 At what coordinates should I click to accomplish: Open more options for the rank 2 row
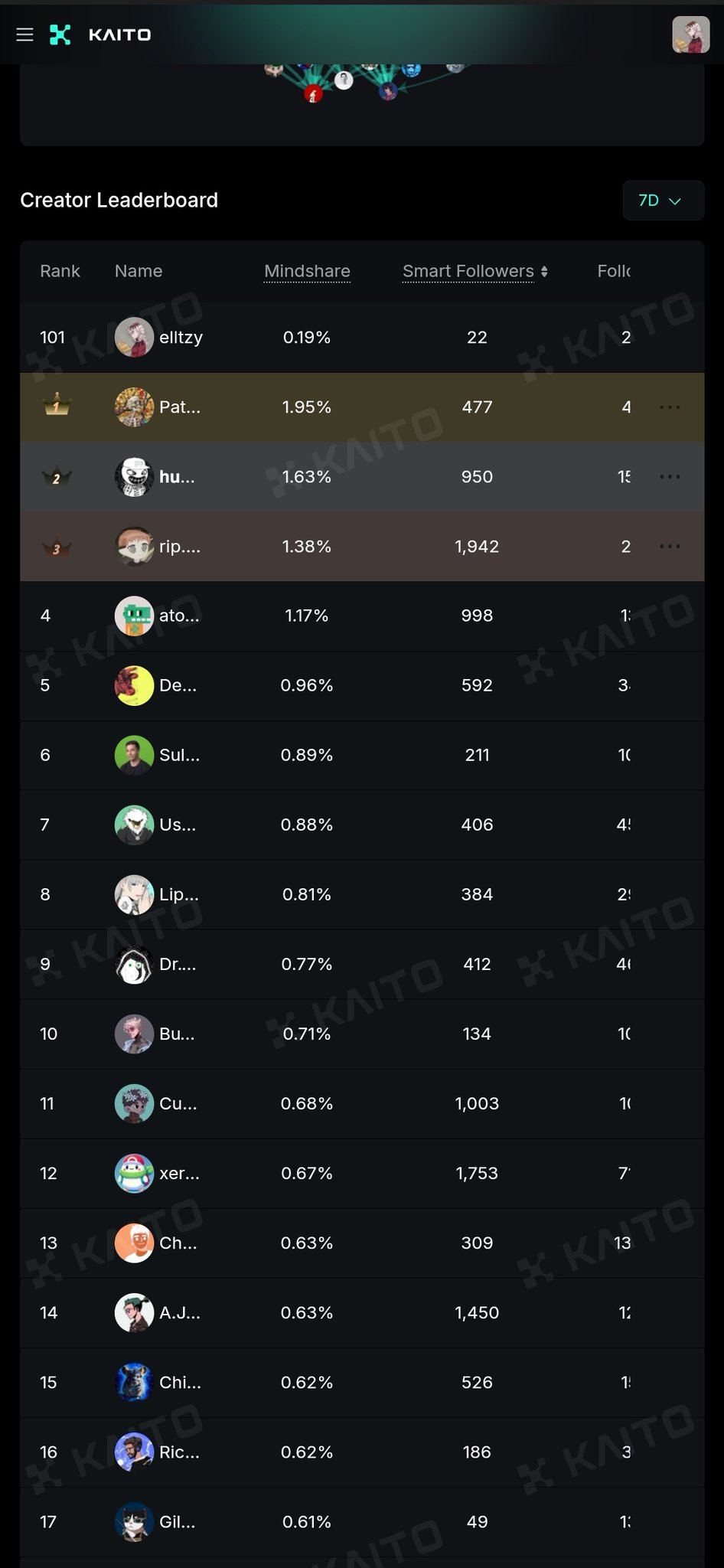point(670,477)
